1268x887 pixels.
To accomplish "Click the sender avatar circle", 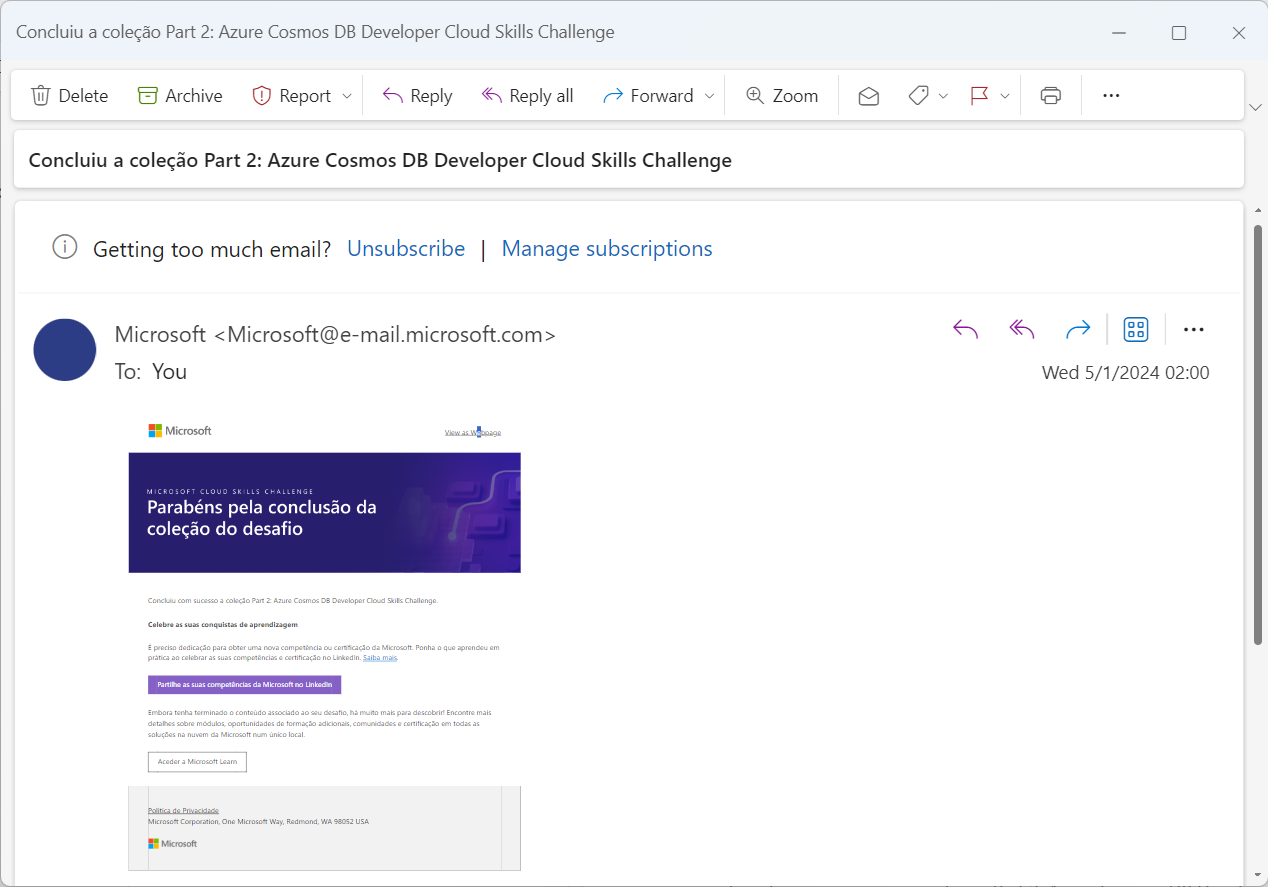I will (65, 350).
